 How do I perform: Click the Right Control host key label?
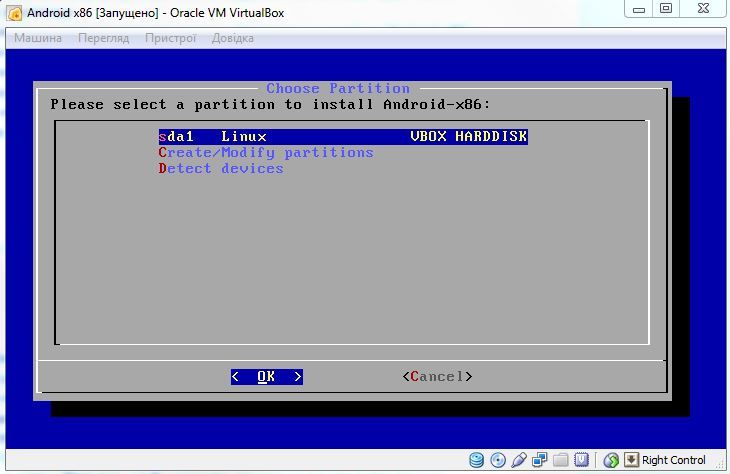(x=673, y=460)
